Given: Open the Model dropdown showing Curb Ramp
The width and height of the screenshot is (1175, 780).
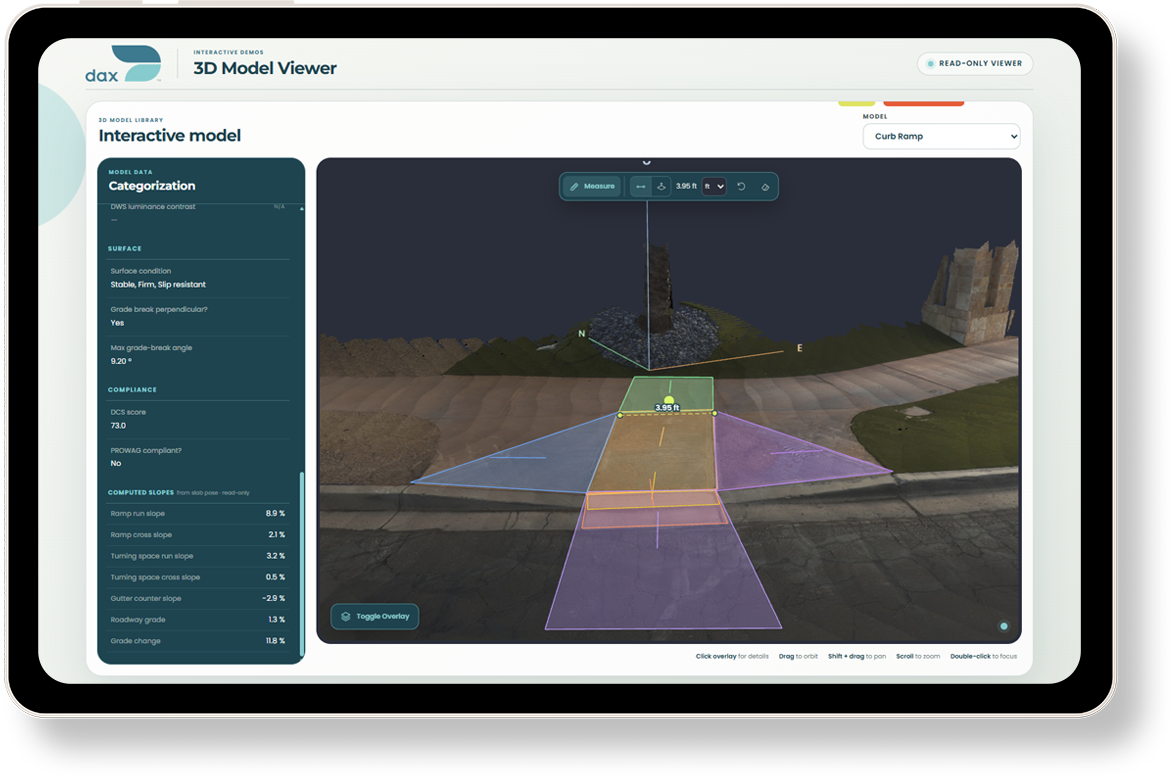Looking at the screenshot, I should coord(941,136).
